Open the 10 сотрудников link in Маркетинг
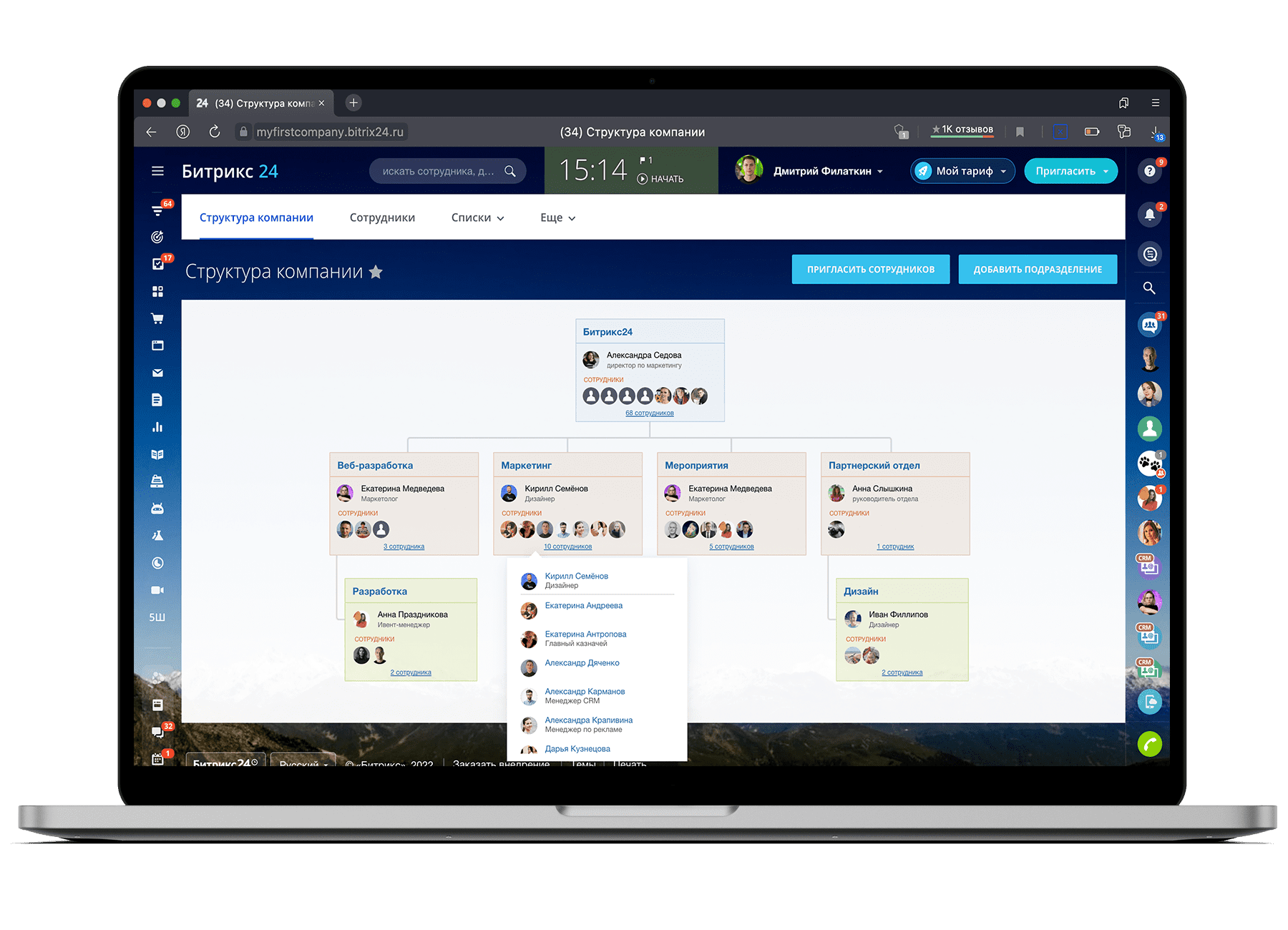 click(567, 547)
